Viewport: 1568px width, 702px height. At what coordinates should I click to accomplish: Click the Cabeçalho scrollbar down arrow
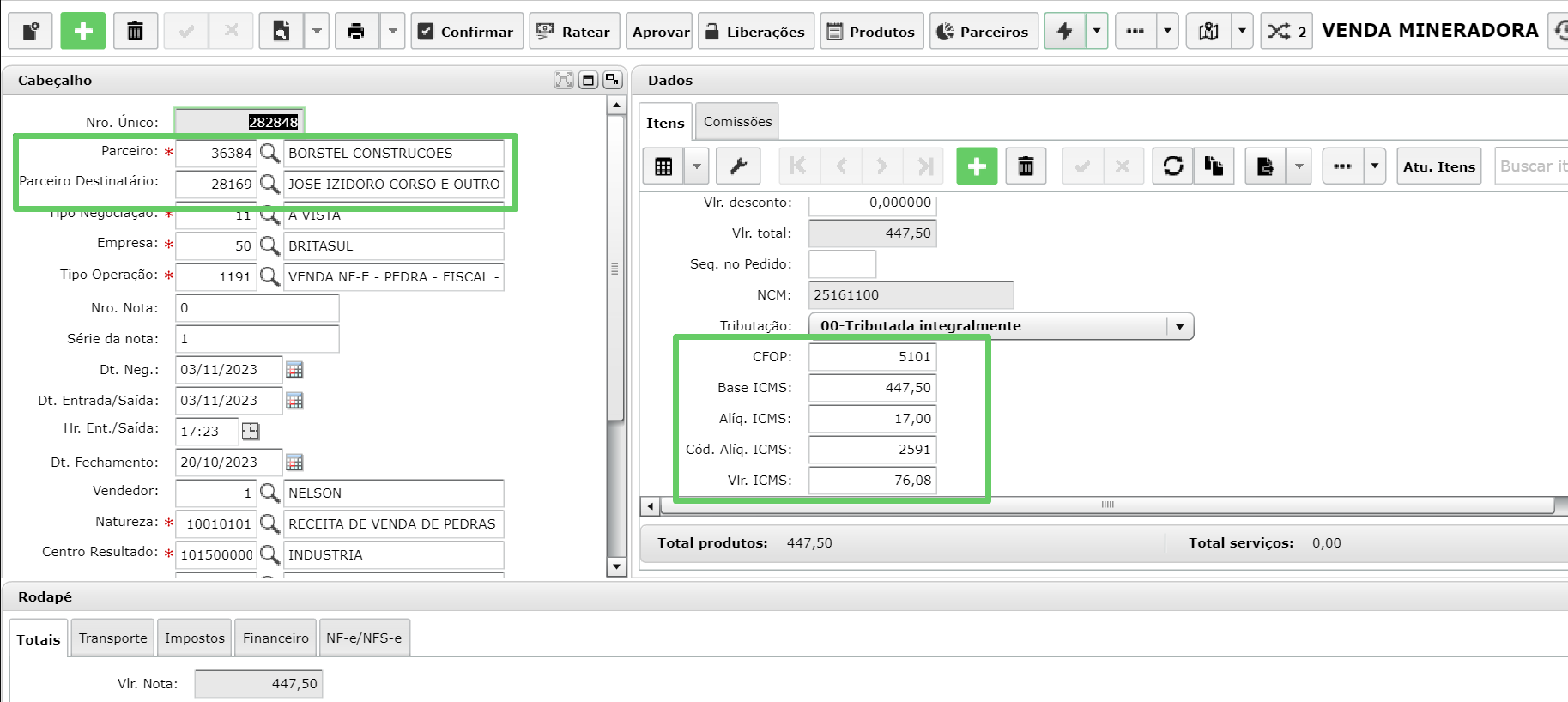(x=616, y=566)
